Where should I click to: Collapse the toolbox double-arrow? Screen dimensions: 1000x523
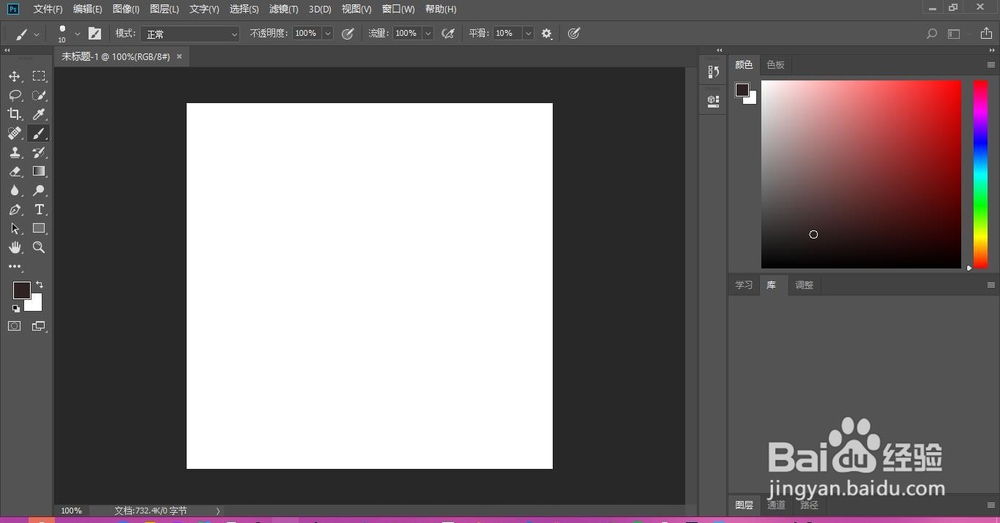[7, 50]
